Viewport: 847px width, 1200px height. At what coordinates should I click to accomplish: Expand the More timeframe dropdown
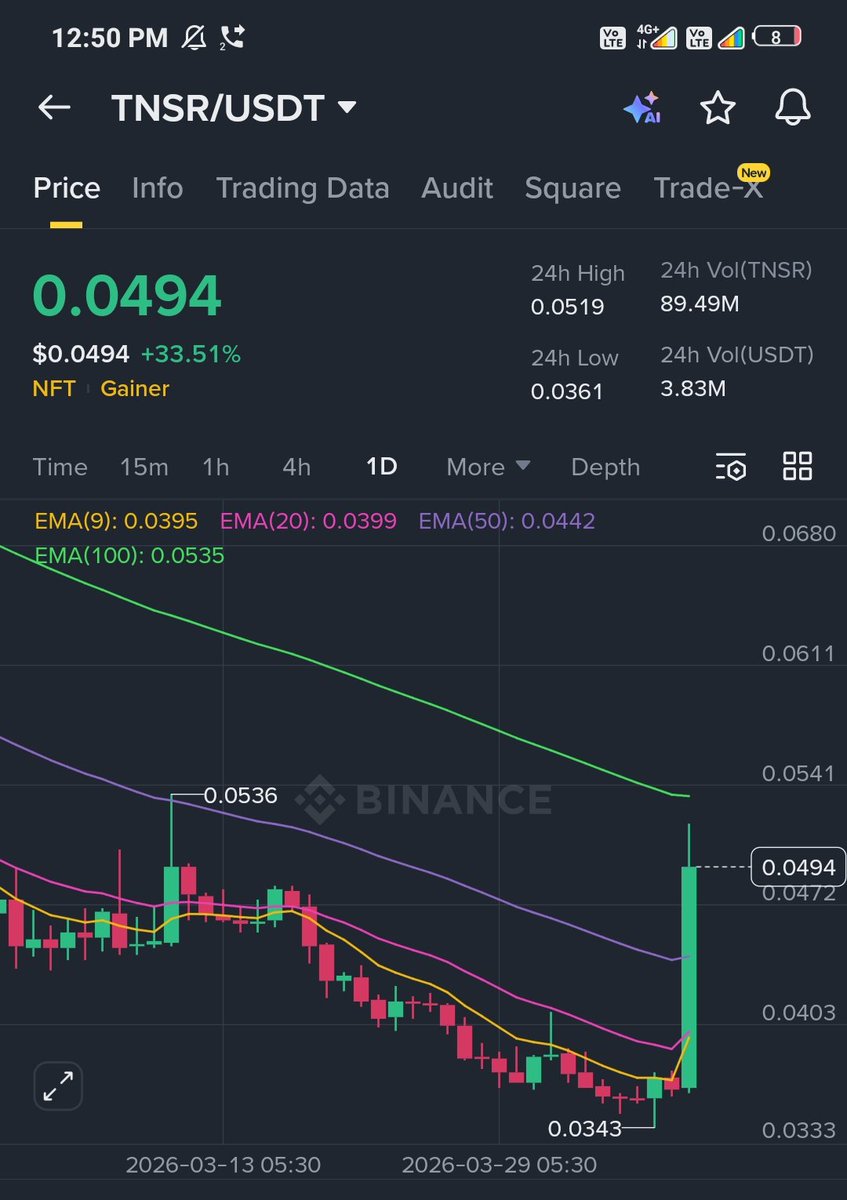tap(487, 467)
